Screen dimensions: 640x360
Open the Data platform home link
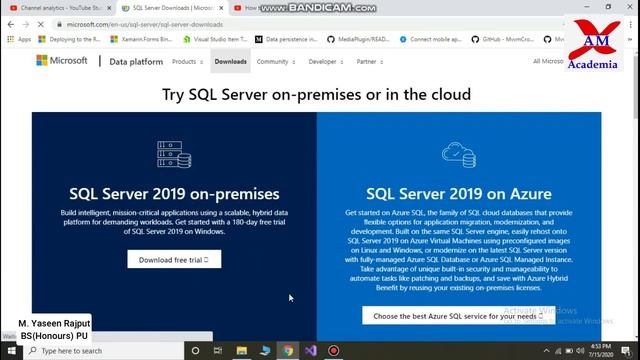click(136, 62)
